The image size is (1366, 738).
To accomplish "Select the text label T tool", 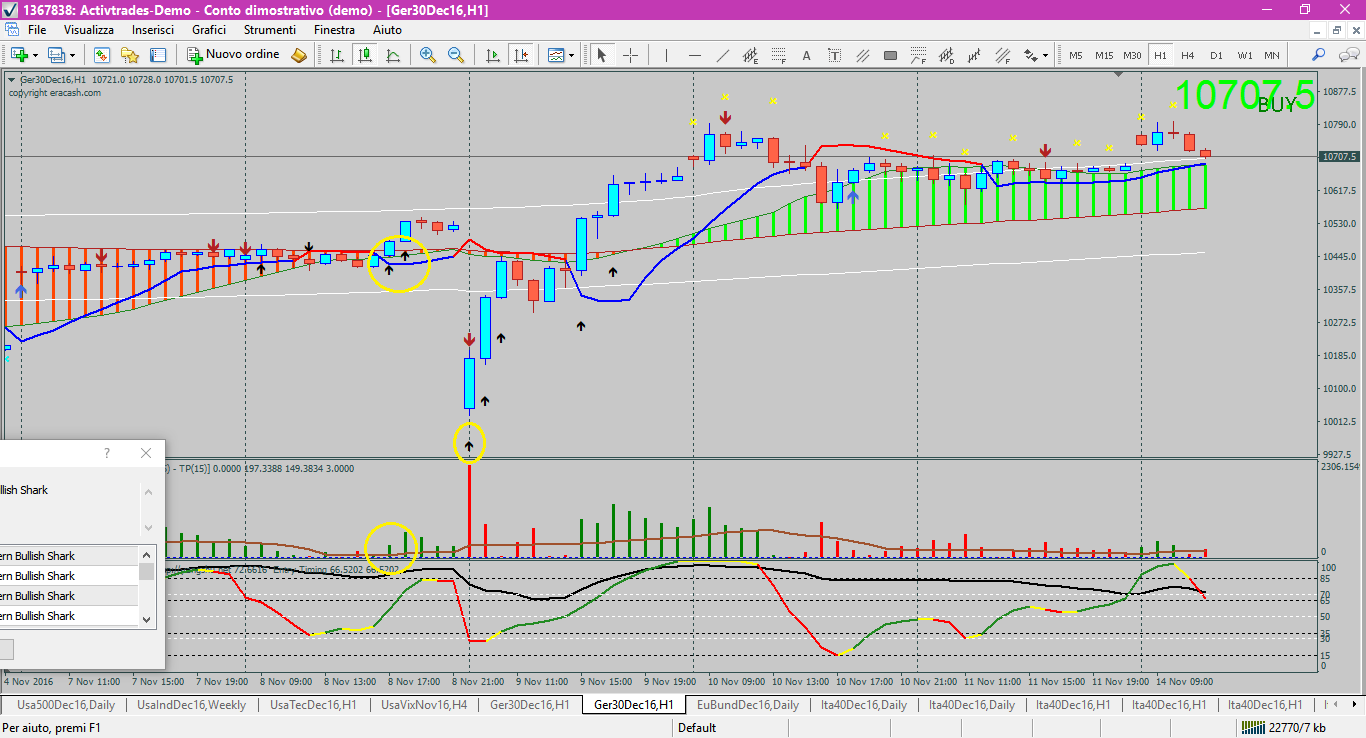I will tap(834, 55).
